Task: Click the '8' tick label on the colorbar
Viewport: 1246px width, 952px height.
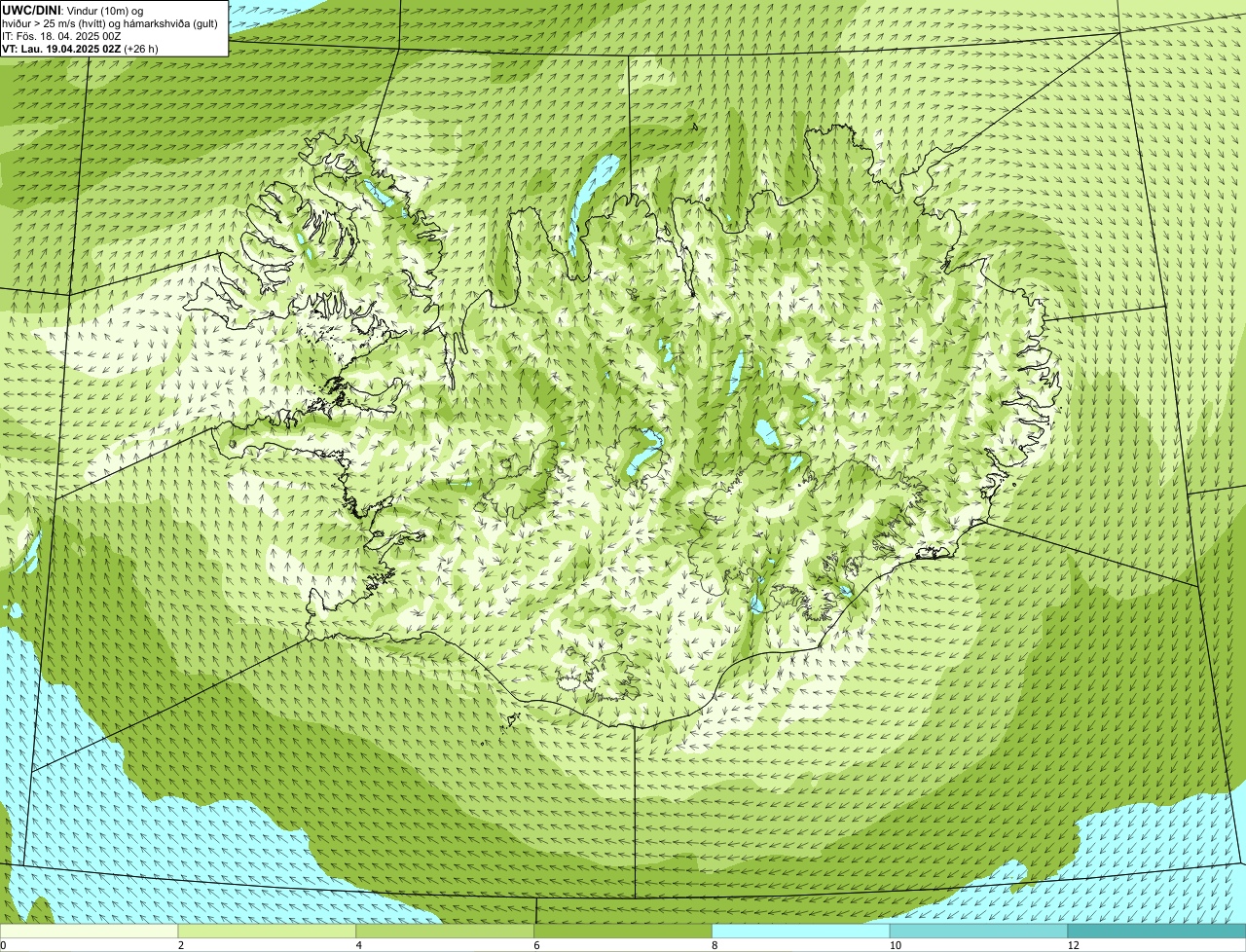Action: [715, 945]
